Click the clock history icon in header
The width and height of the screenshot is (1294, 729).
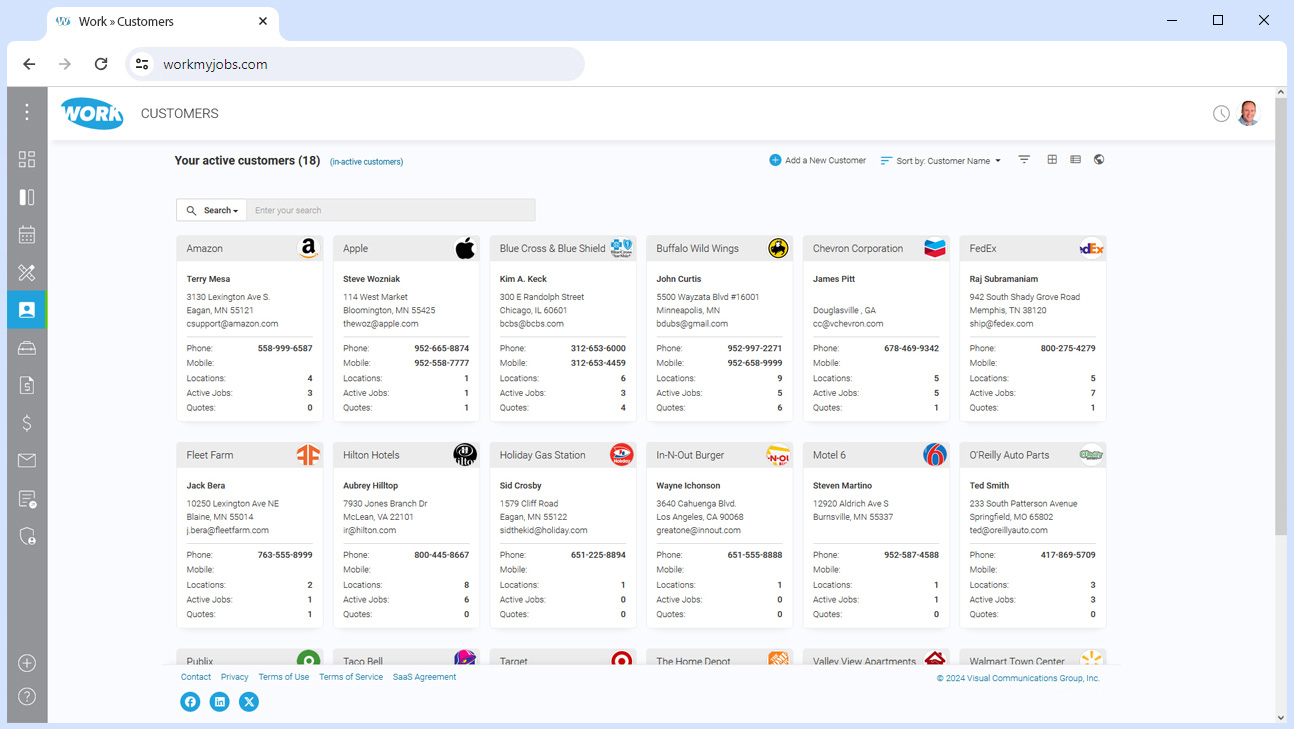tap(1221, 114)
